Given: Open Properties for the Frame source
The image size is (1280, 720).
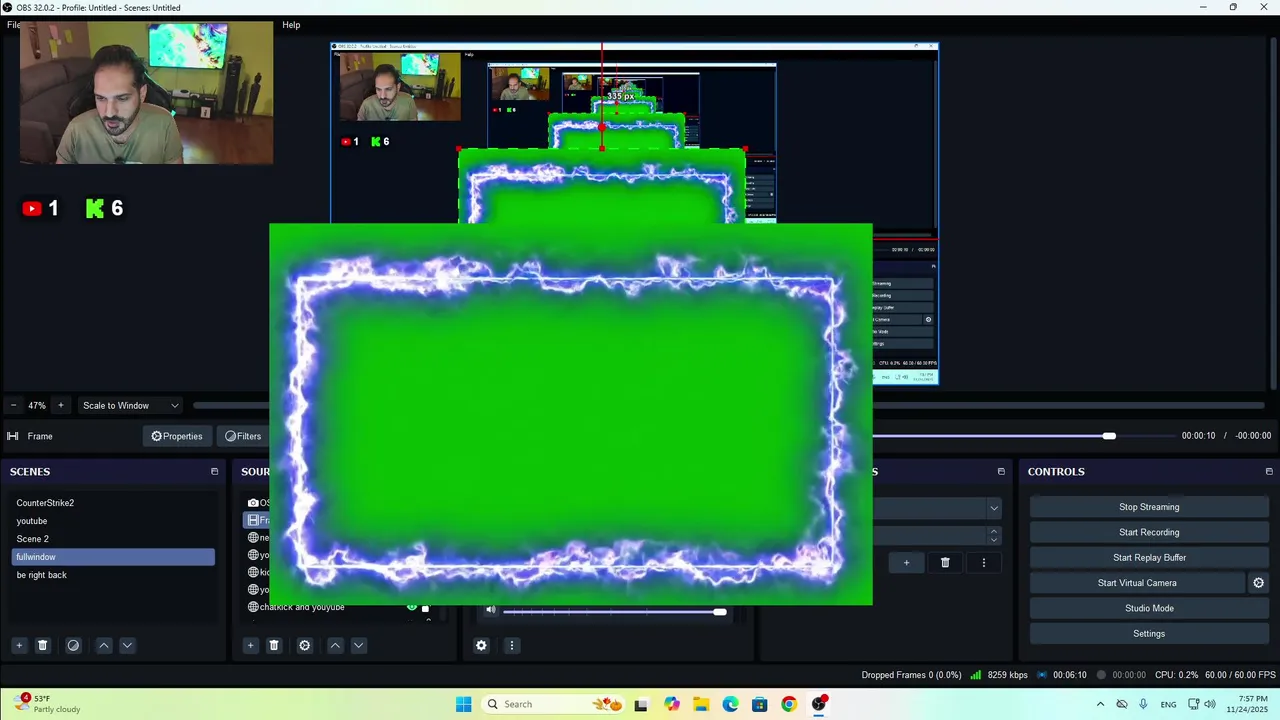Looking at the screenshot, I should [177, 436].
